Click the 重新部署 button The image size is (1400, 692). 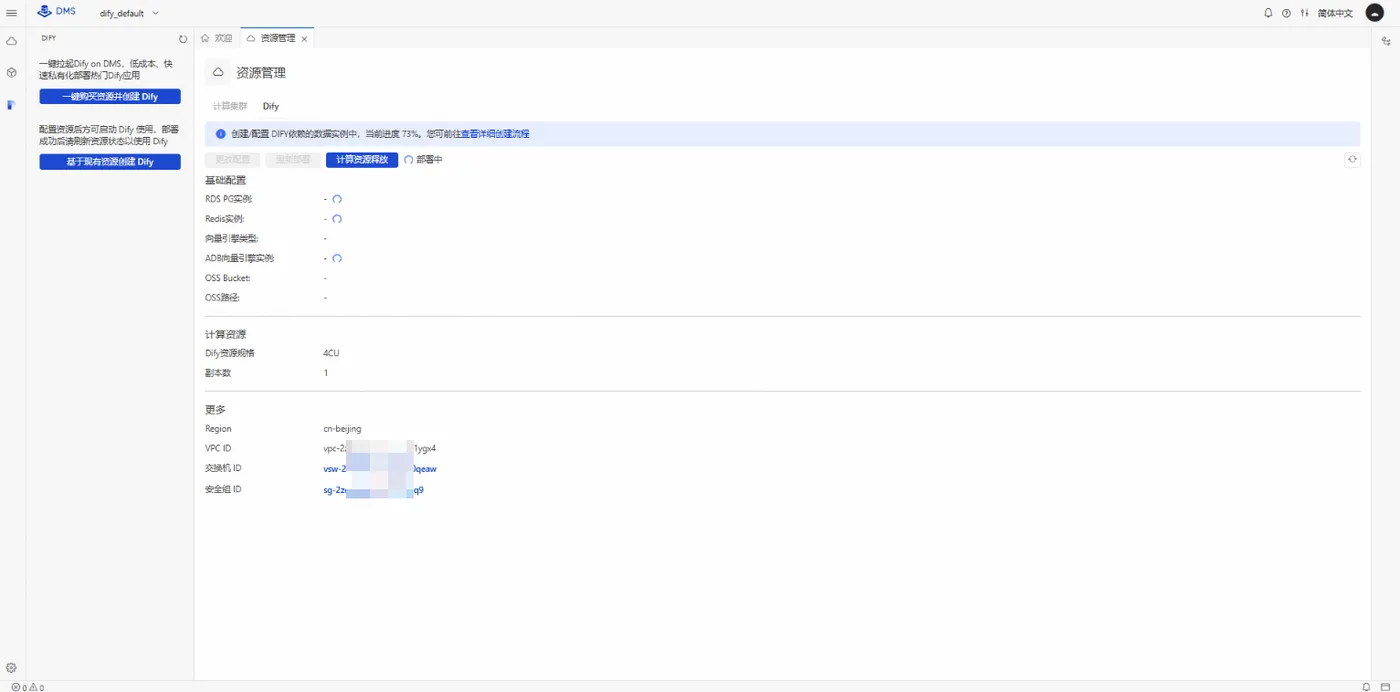pyautogui.click(x=293, y=160)
